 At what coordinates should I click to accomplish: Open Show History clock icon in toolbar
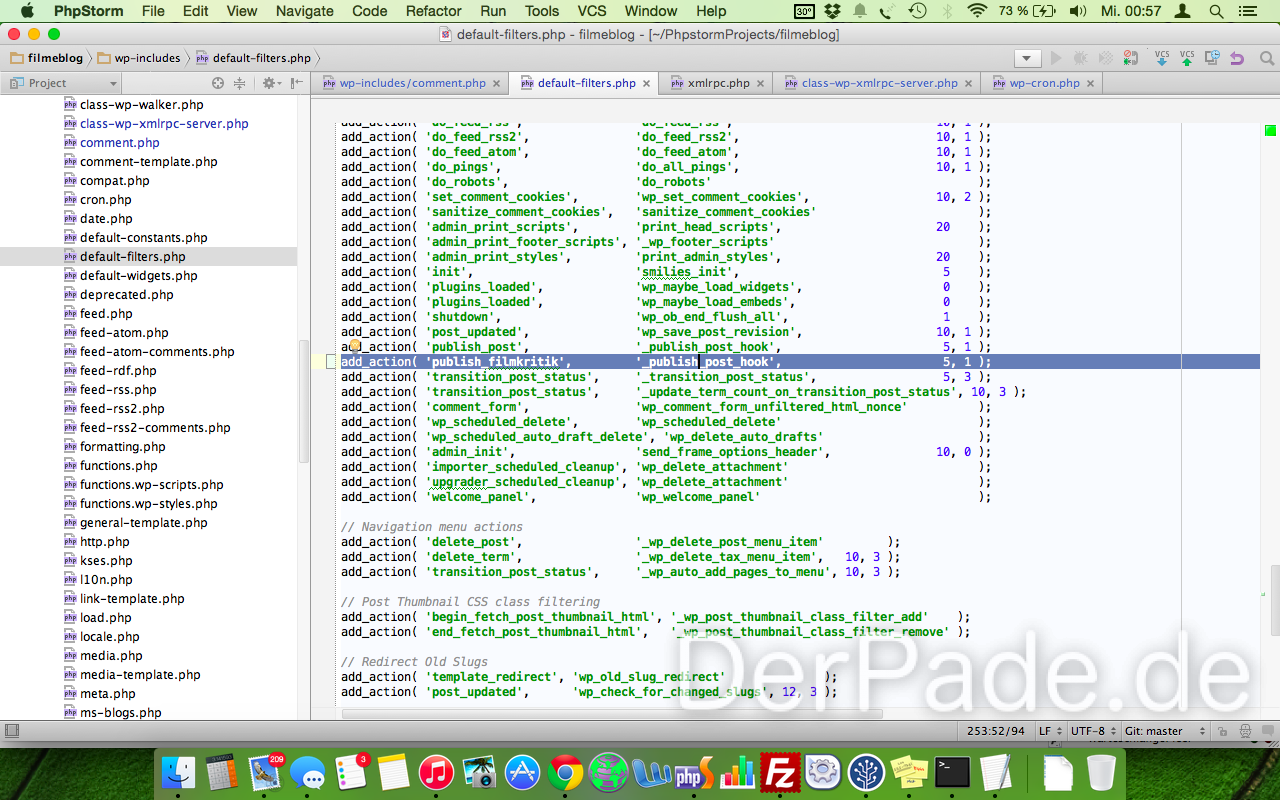click(x=1212, y=58)
